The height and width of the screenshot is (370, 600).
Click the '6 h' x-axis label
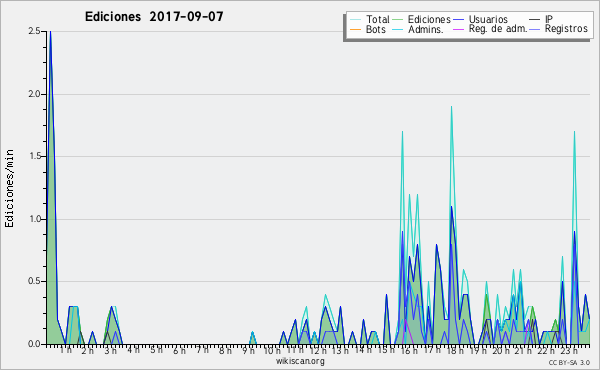[179, 351]
